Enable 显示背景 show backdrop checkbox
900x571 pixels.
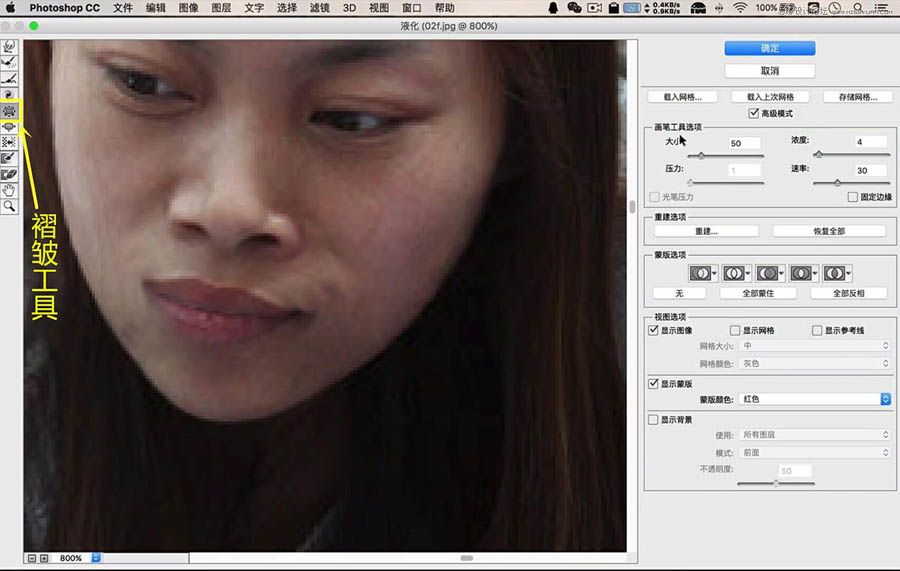(653, 419)
